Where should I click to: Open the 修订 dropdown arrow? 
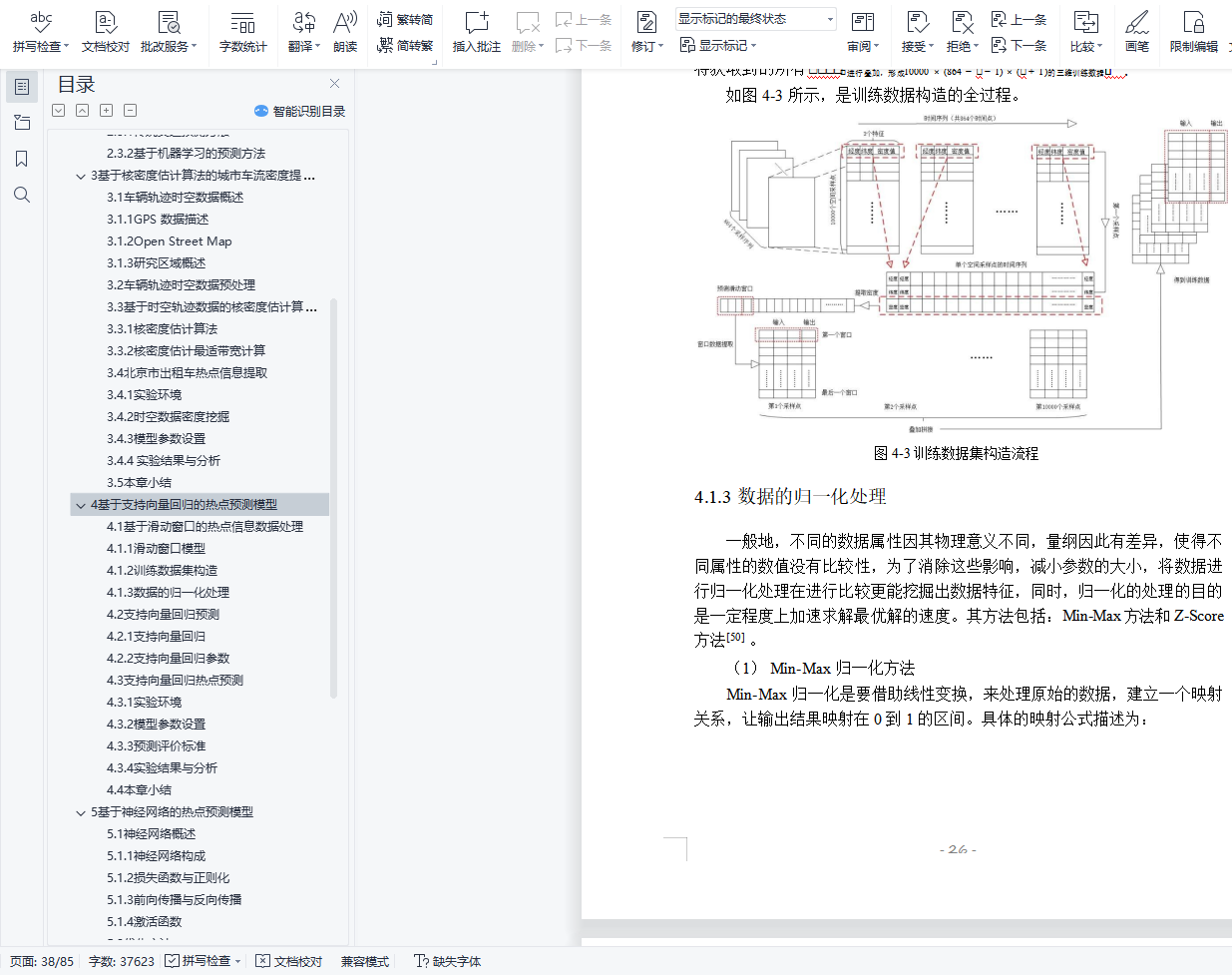pyautogui.click(x=660, y=46)
